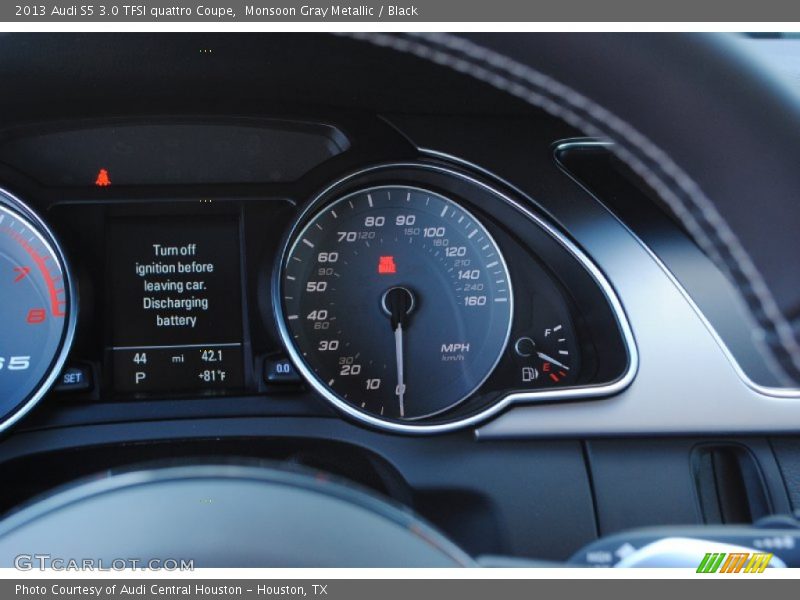Click the E marker on the fuel gauge
Viewport: 800px width, 600px height.
547,368
